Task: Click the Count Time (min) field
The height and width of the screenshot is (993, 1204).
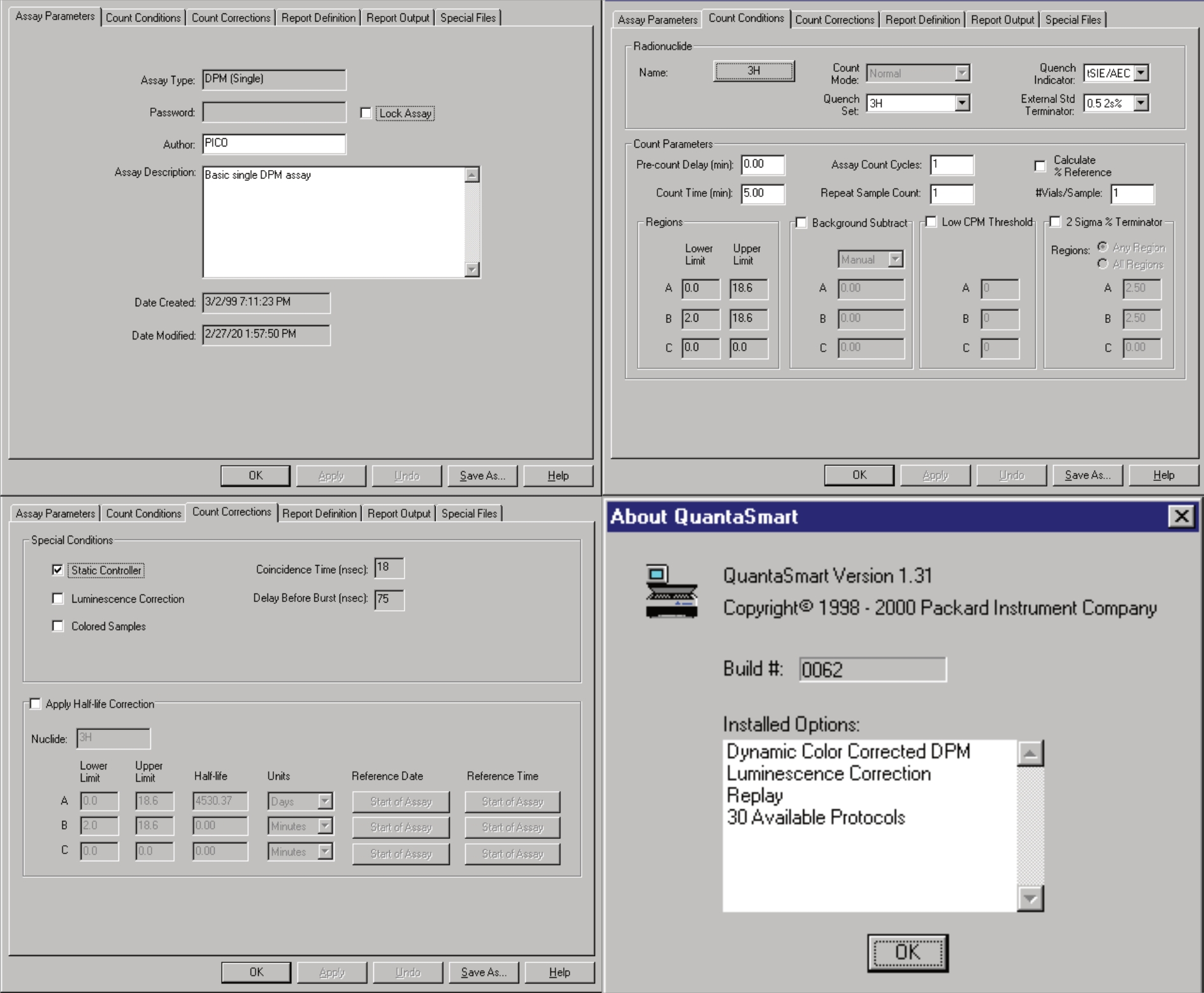Action: click(x=763, y=194)
